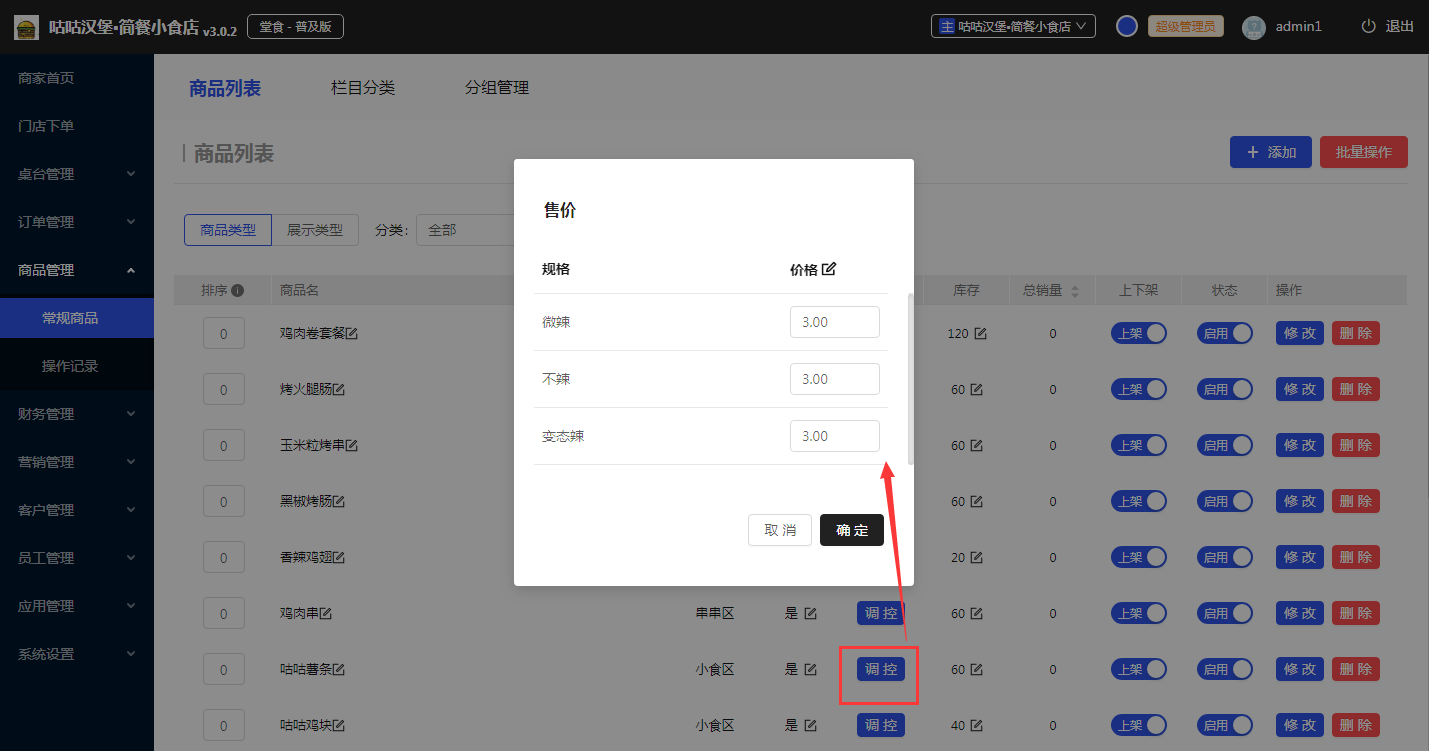This screenshot has width=1429, height=751.
Task: Click the sort arrows beside 总销量
Action: [1075, 291]
